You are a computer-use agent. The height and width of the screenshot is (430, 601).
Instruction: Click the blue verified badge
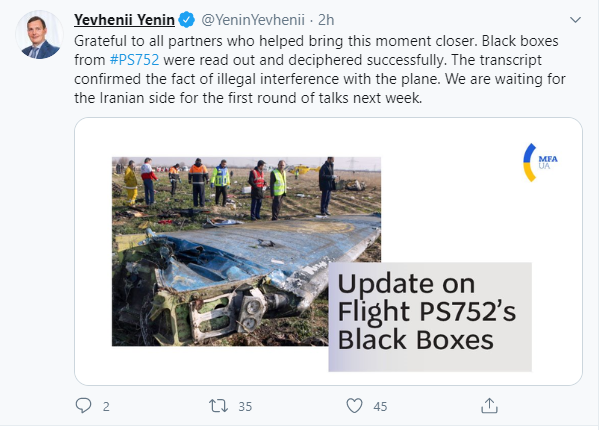click(x=185, y=19)
